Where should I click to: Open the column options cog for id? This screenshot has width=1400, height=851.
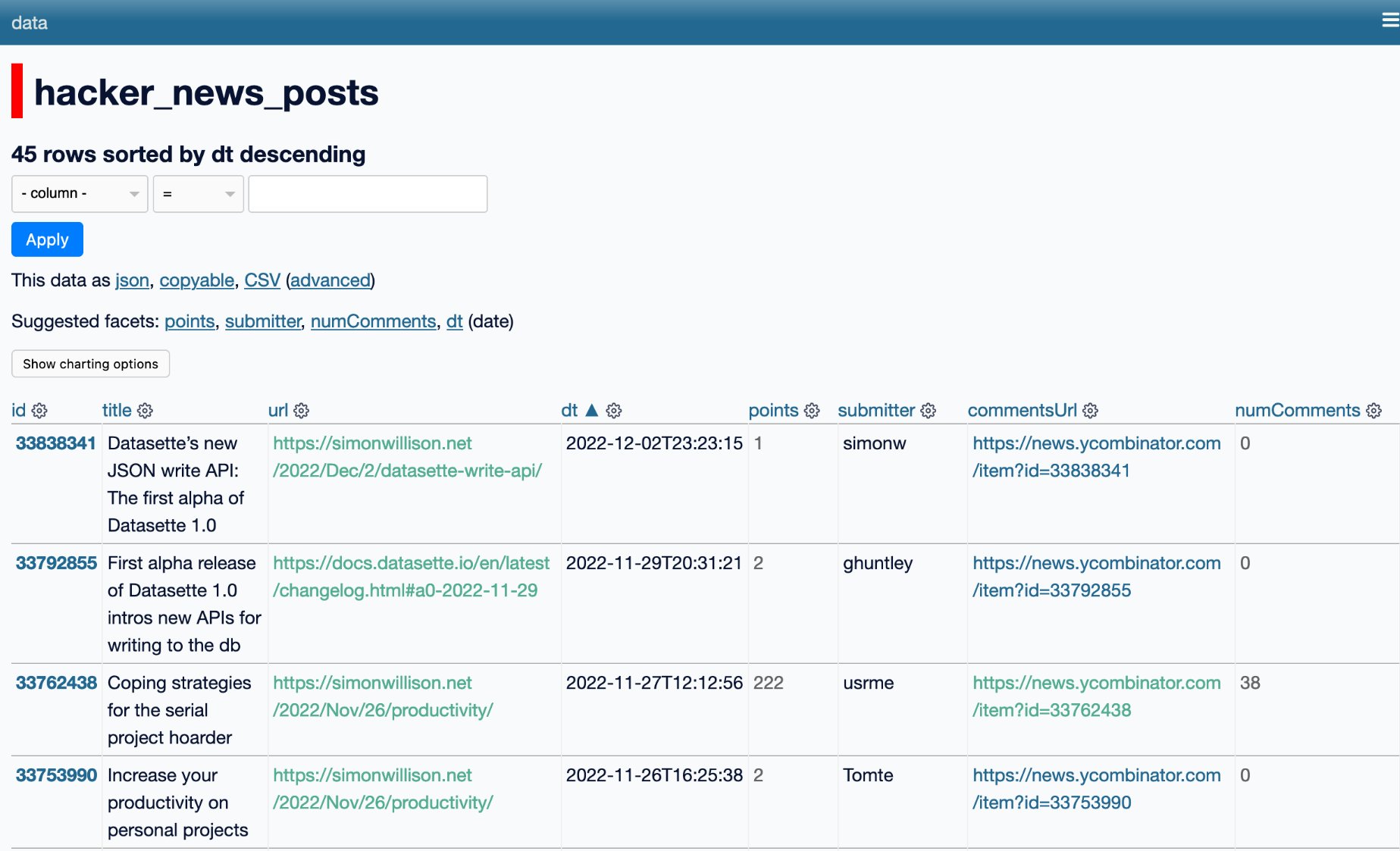coord(39,410)
